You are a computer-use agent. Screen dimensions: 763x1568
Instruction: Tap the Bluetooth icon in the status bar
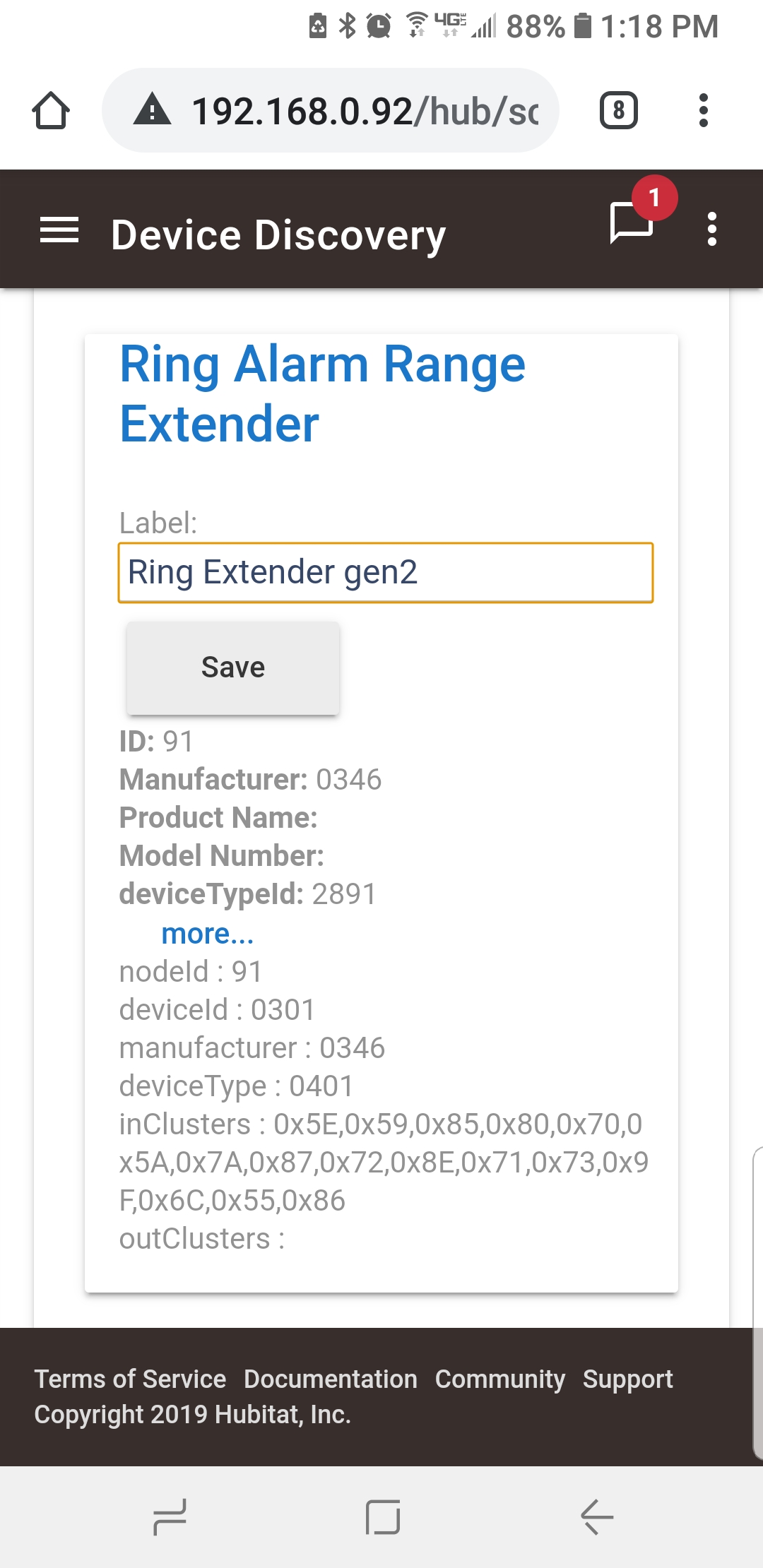pyautogui.click(x=345, y=27)
